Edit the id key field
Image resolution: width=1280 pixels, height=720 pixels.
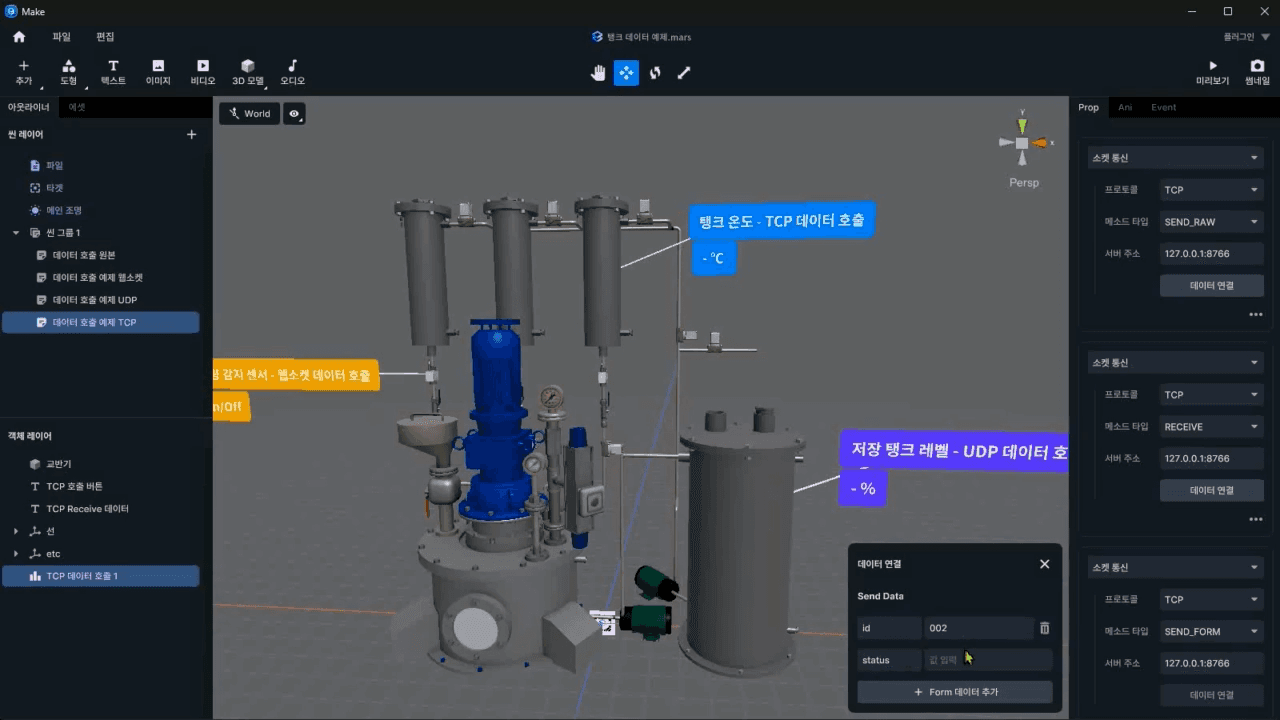(x=889, y=628)
